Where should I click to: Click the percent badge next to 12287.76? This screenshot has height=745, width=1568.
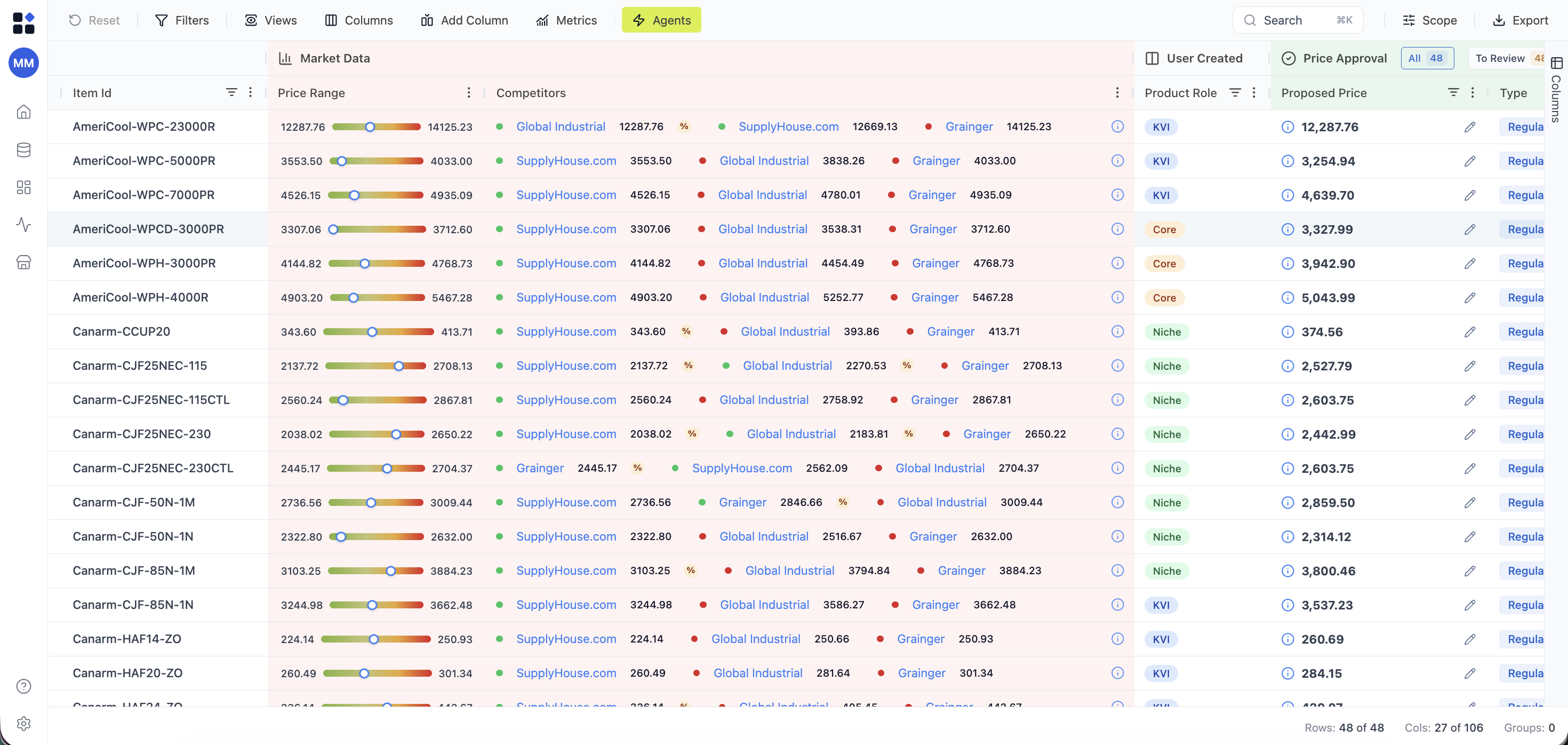tap(684, 126)
